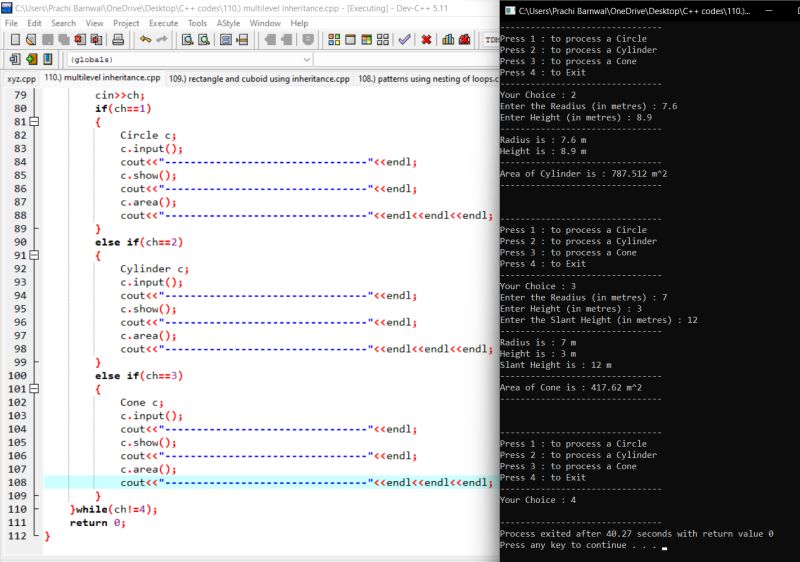Open the View menu
Image resolution: width=800 pixels, height=562 pixels.
[x=94, y=23]
